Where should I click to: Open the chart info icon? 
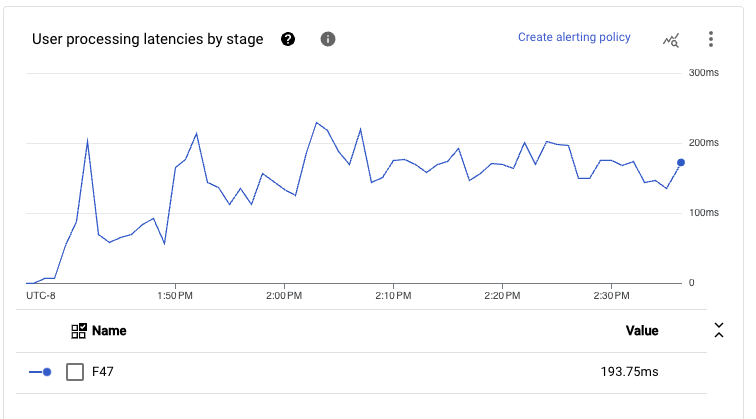pos(327,39)
